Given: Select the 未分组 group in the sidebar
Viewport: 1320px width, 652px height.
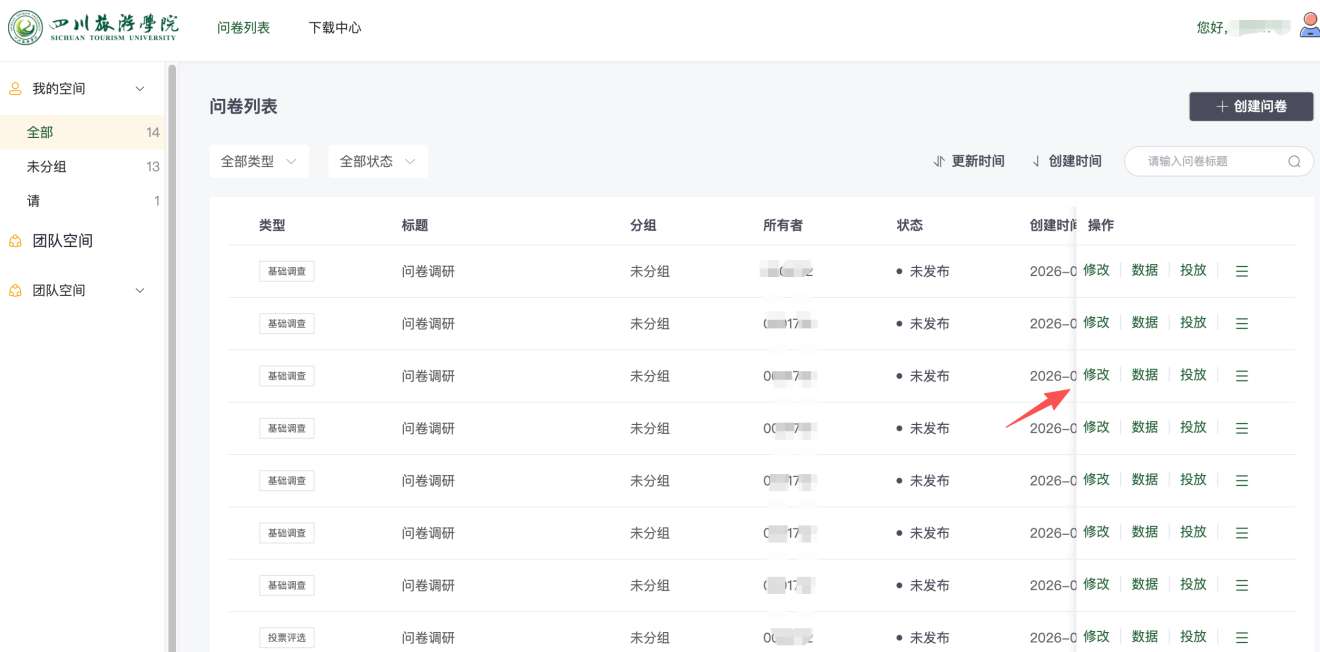Looking at the screenshot, I should click(82, 167).
